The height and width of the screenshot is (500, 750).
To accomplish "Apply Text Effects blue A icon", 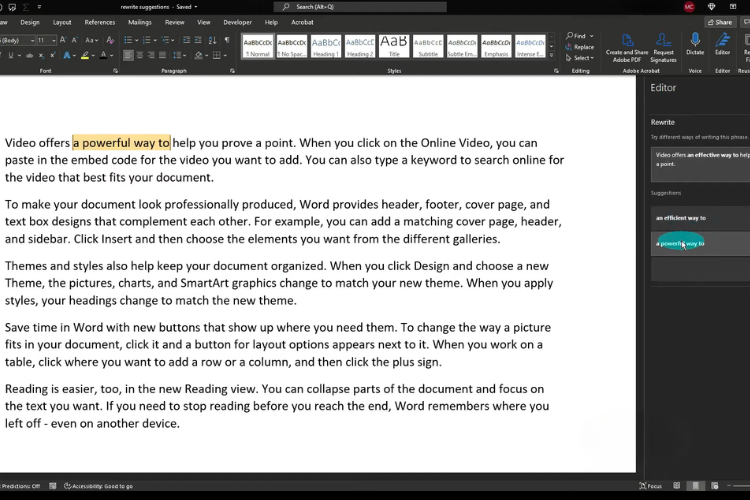I will point(66,56).
